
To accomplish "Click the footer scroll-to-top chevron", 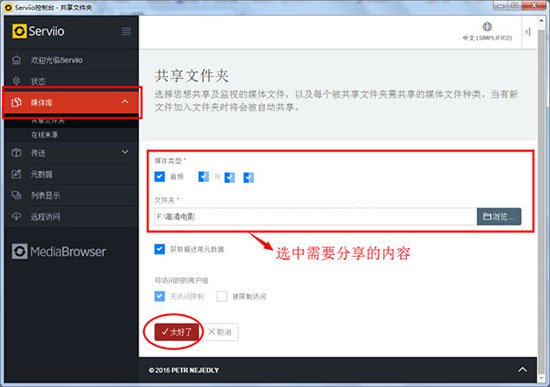I will coord(522,369).
